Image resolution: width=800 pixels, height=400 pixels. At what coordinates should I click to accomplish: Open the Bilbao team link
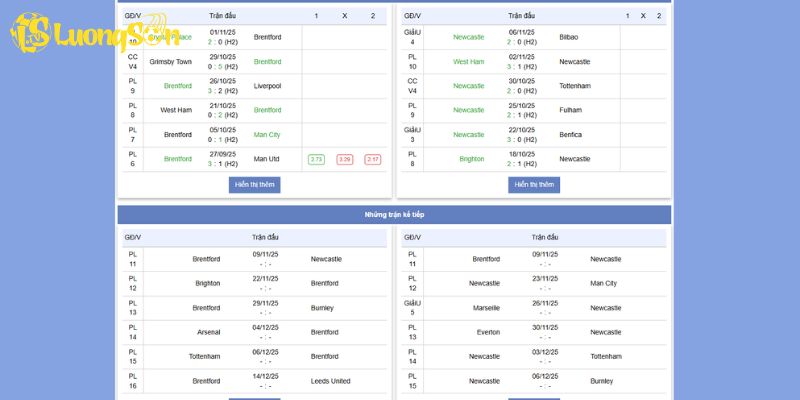(568, 37)
